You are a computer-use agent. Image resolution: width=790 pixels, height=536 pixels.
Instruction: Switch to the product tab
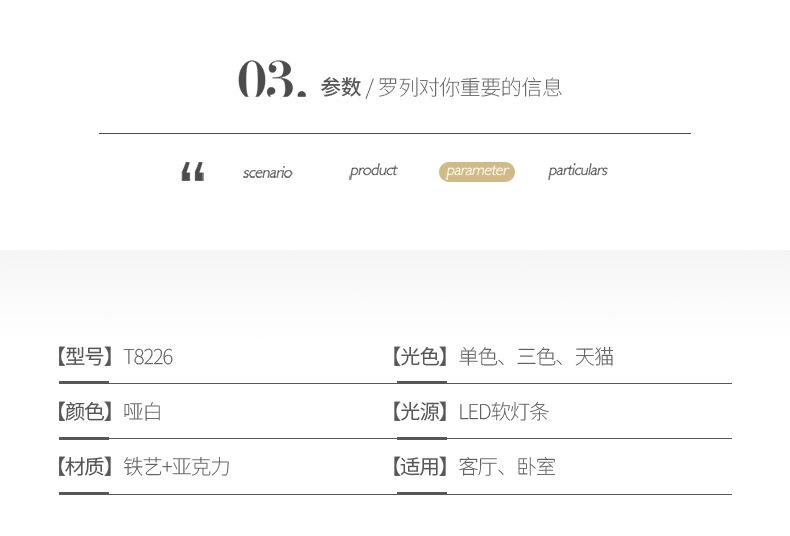coord(373,171)
